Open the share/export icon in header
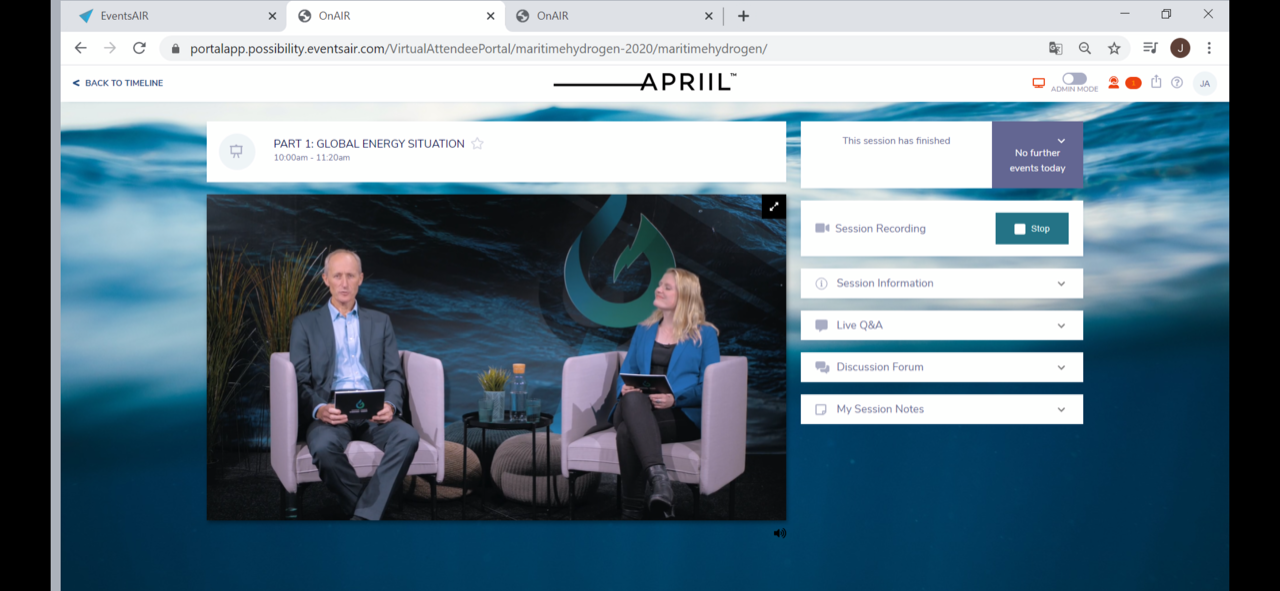This screenshot has width=1280, height=591. [1156, 82]
